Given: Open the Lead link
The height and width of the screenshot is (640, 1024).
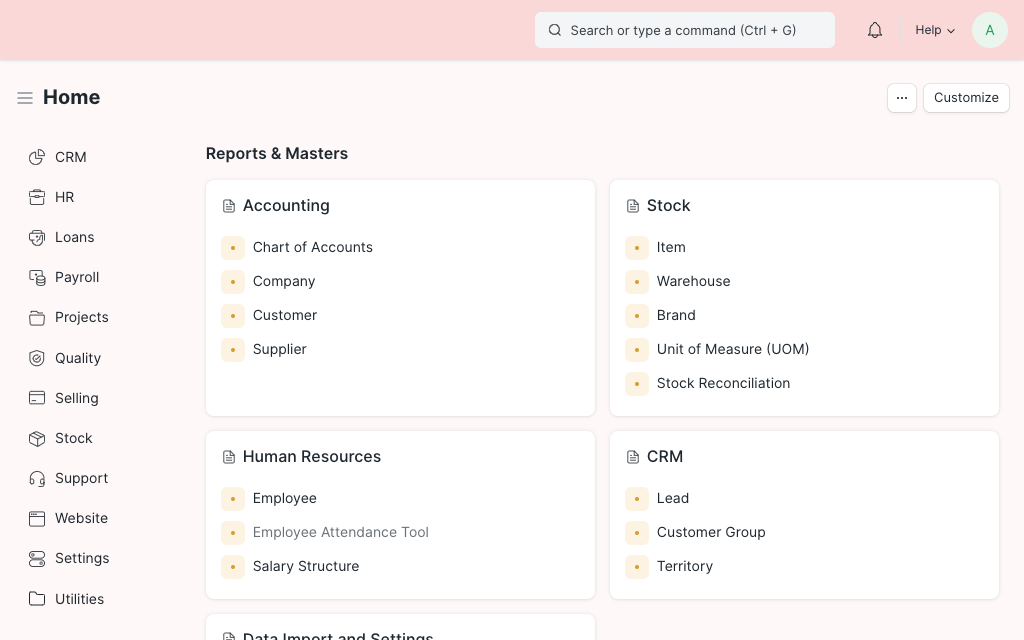Looking at the screenshot, I should 673,498.
